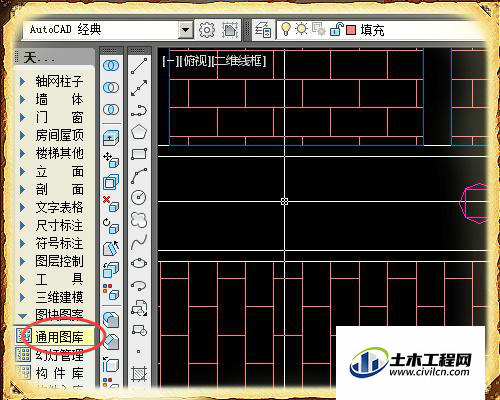Click the My Workspace icon beside gear
The height and width of the screenshot is (400, 500).
click(230, 30)
